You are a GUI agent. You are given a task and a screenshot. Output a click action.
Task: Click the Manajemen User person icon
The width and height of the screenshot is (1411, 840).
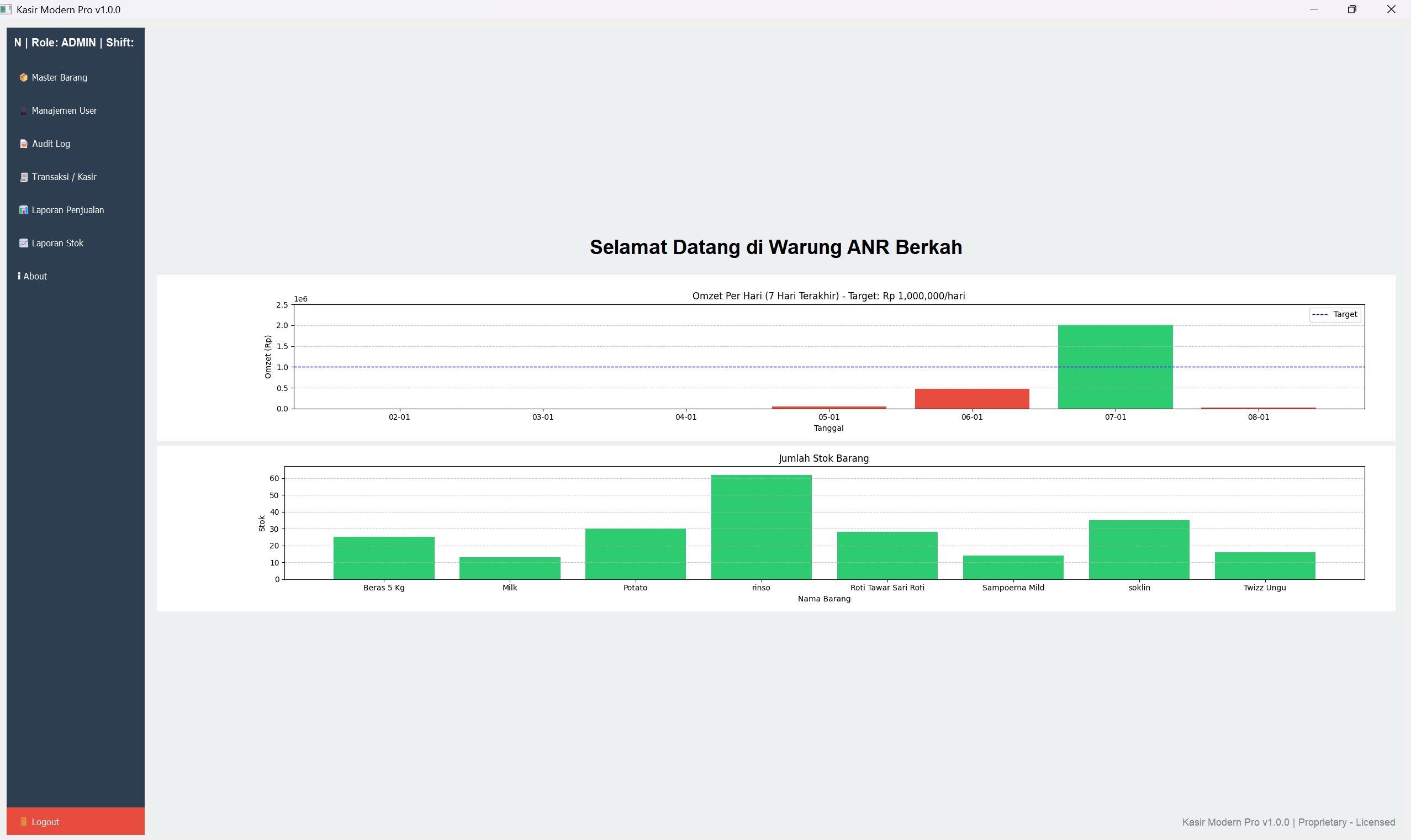[23, 111]
